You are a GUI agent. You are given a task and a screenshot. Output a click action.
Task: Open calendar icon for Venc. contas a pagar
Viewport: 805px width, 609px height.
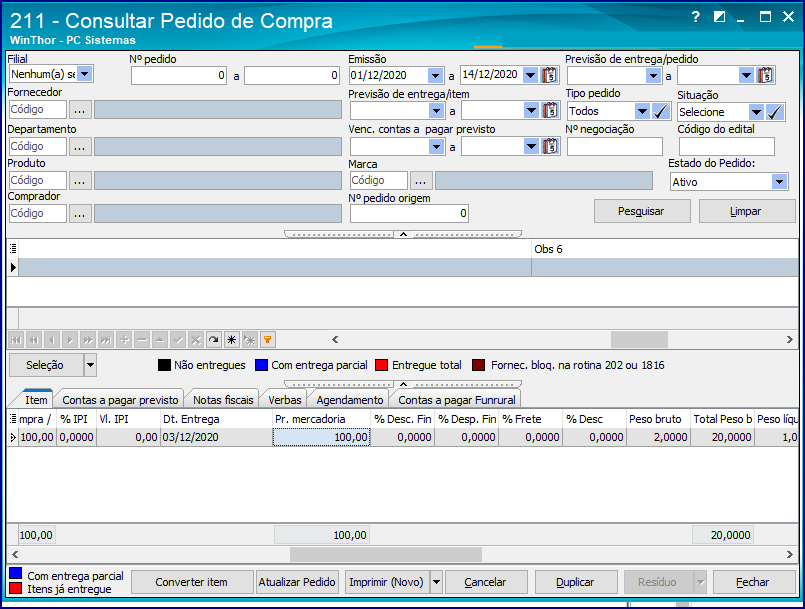pyautogui.click(x=549, y=147)
